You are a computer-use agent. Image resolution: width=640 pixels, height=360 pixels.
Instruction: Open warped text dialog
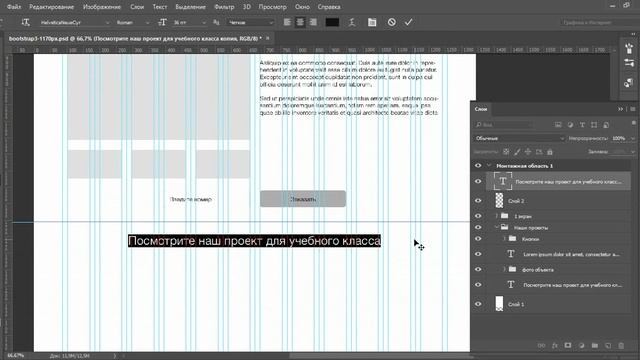point(352,22)
